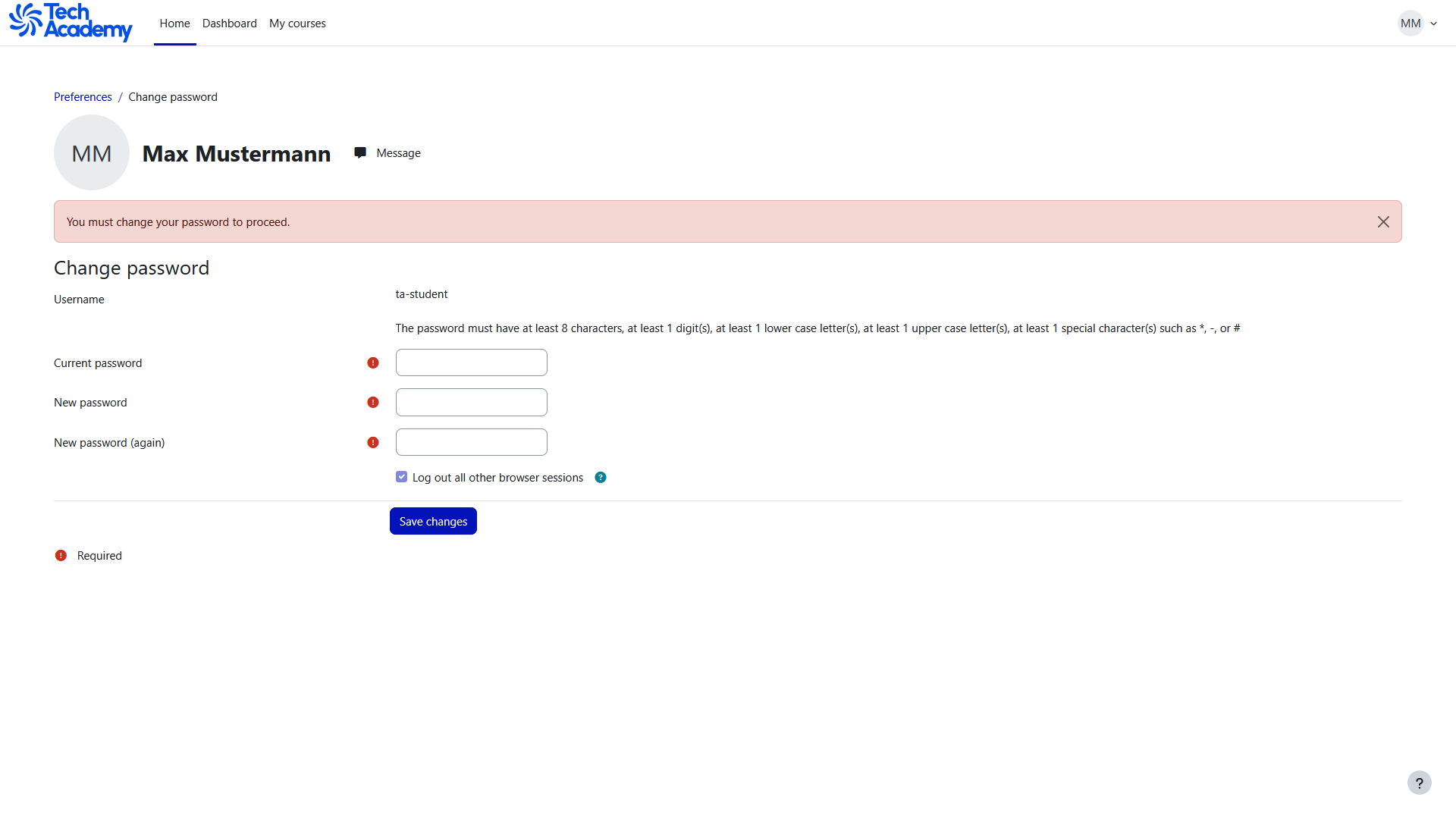Click required icon beside New password
Viewport: 1456px width, 819px height.
coord(373,403)
